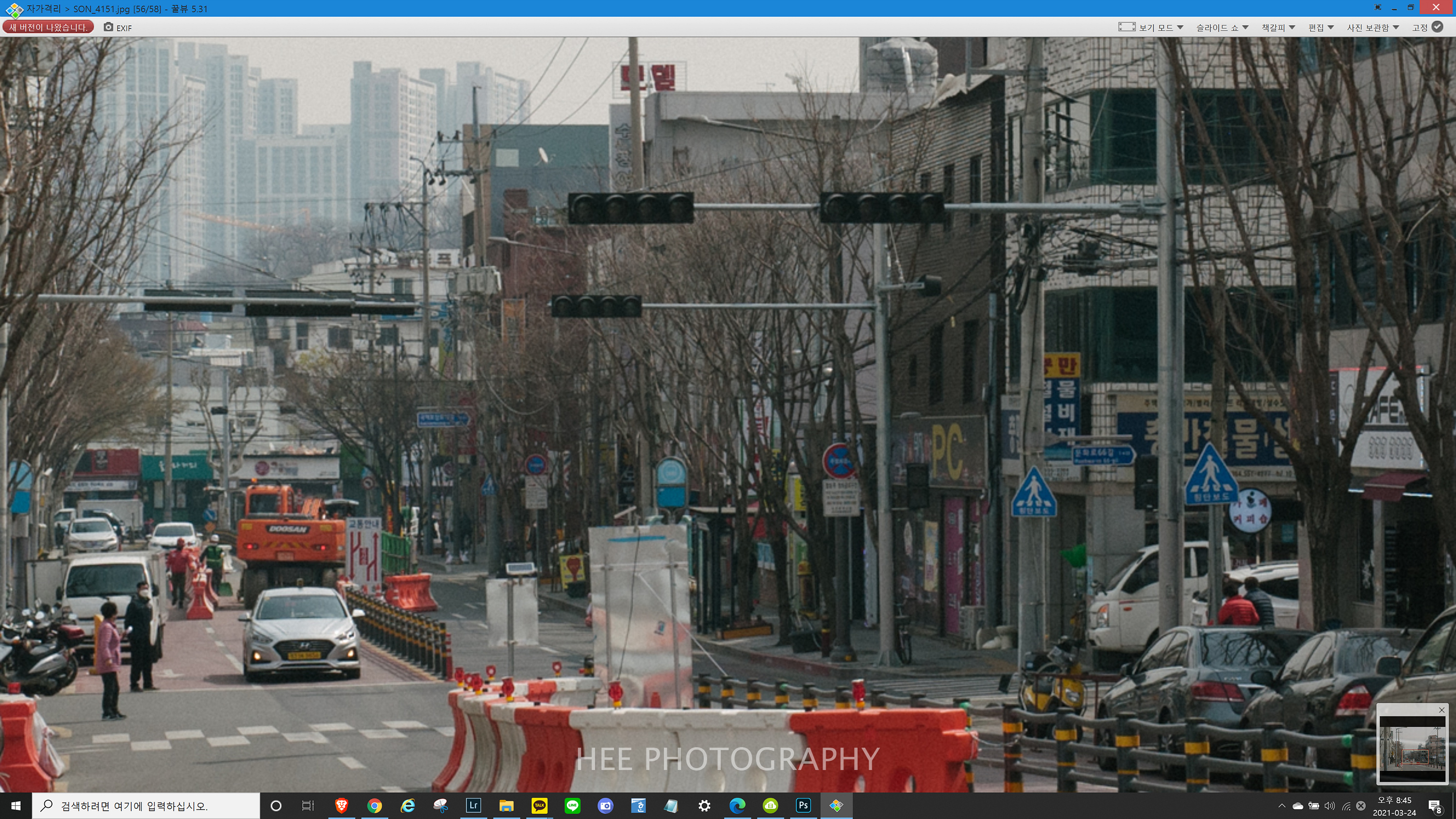Open the EXIF info camera icon
This screenshot has width=1456, height=819.
tap(109, 27)
